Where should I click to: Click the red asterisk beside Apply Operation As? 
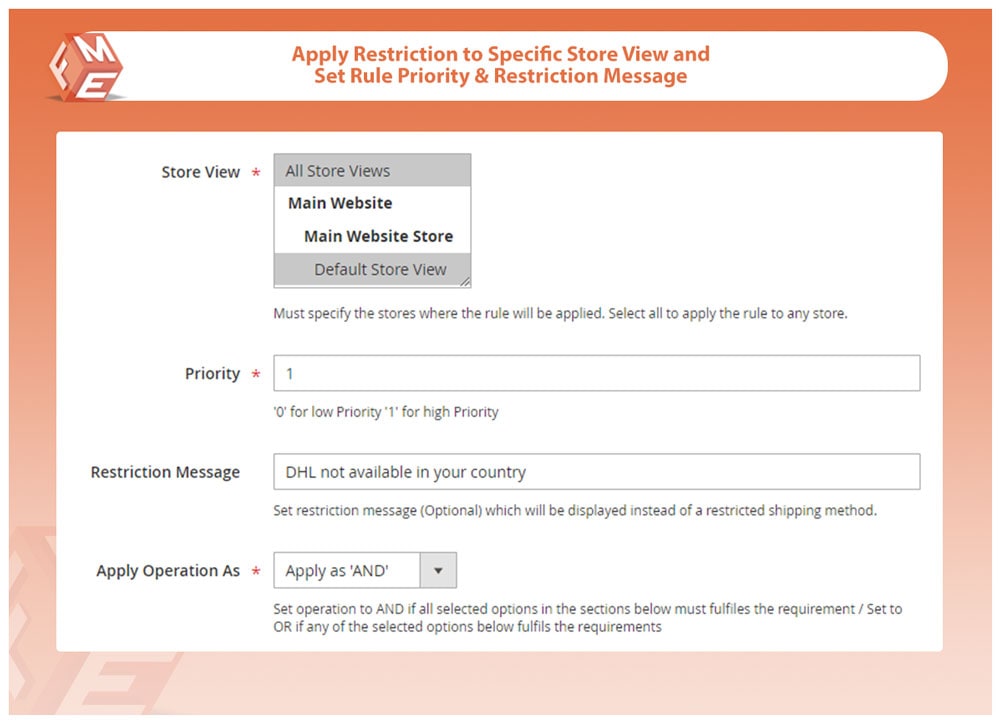pyautogui.click(x=256, y=573)
